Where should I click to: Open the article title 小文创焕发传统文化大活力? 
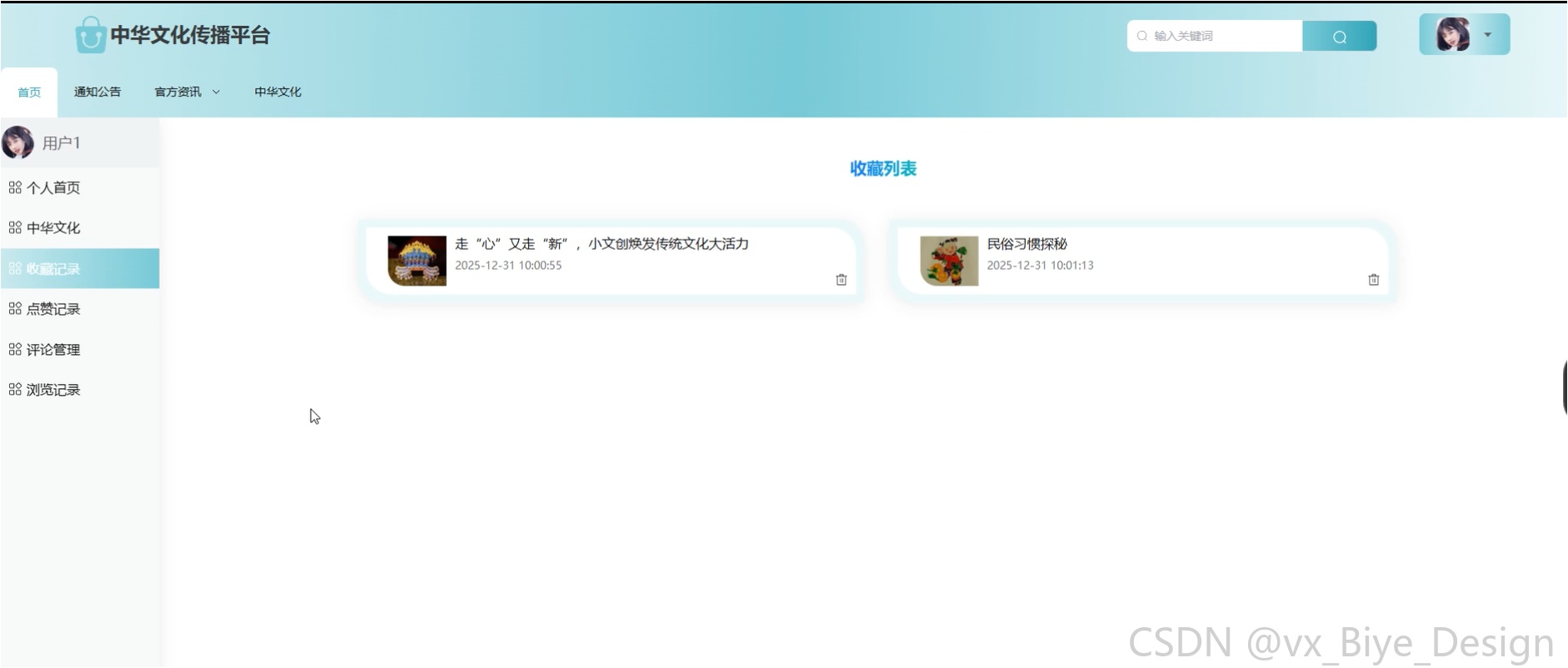pos(602,244)
